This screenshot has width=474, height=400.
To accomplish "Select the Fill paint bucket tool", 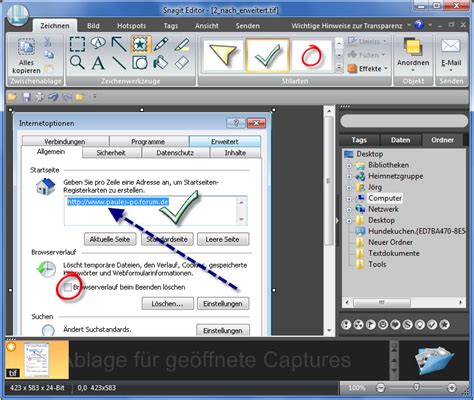I will click(161, 63).
